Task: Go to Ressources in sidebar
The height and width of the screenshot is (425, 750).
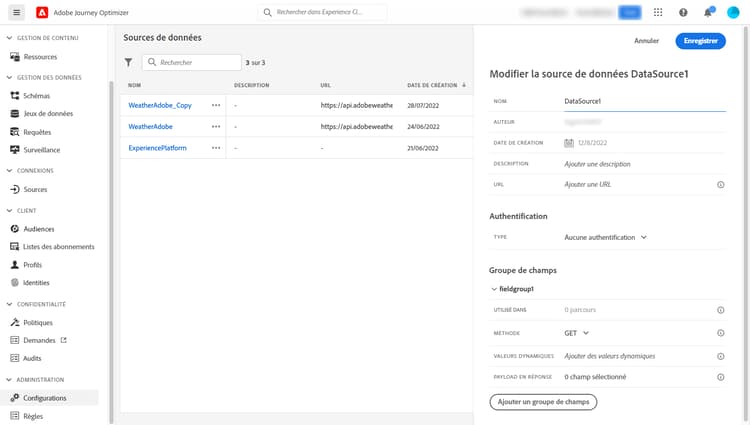Action: 40,57
